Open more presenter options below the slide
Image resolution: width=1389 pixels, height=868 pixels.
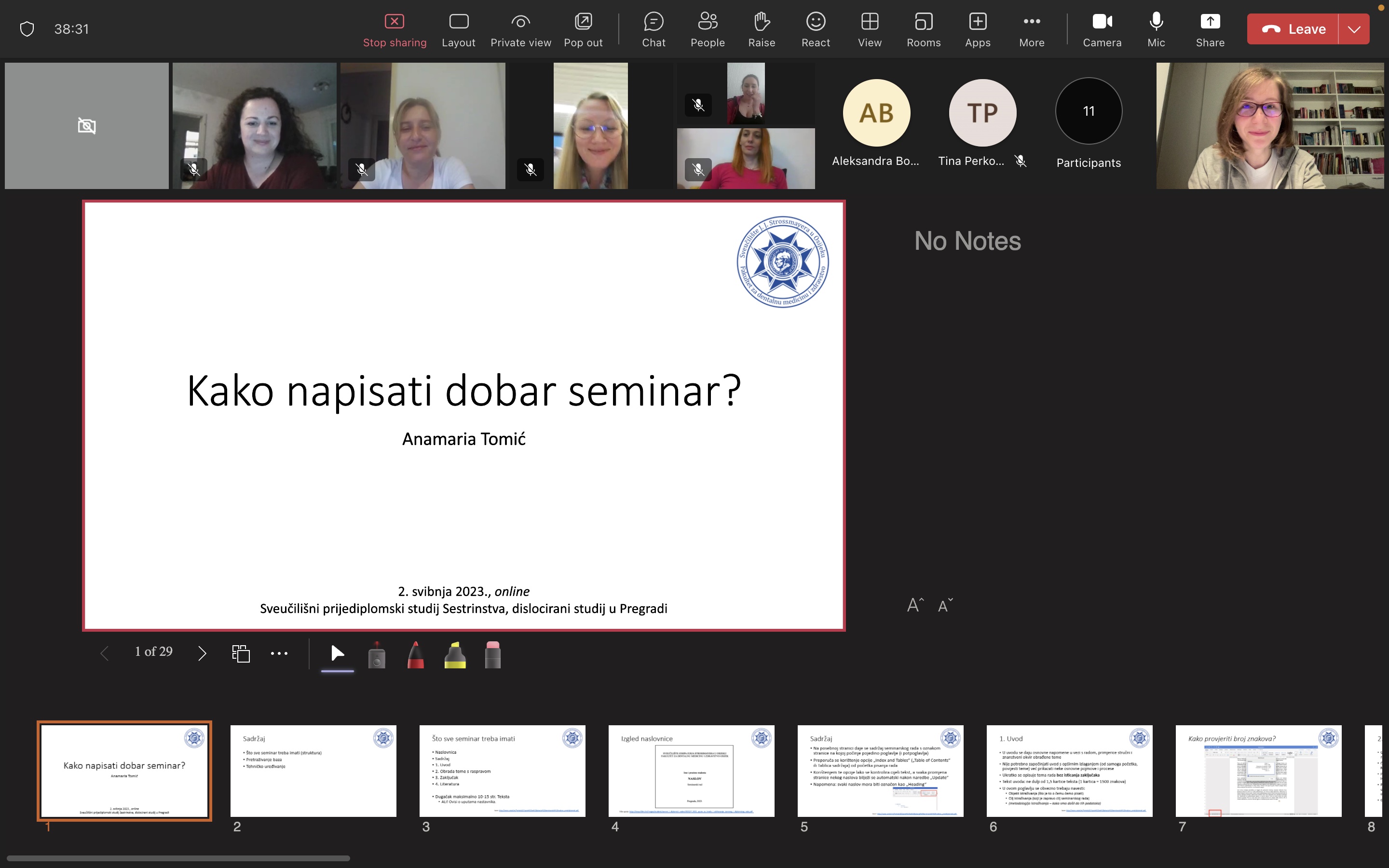(x=279, y=653)
